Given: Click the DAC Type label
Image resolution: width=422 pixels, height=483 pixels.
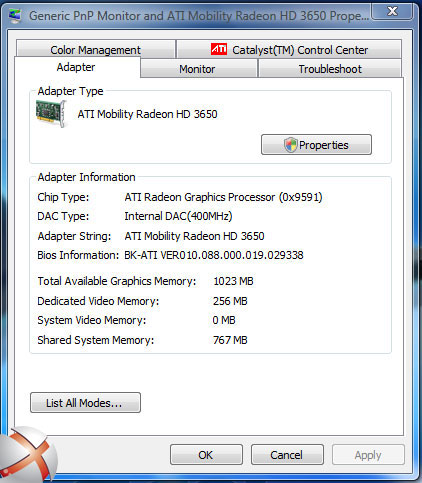Looking at the screenshot, I should [63, 216].
